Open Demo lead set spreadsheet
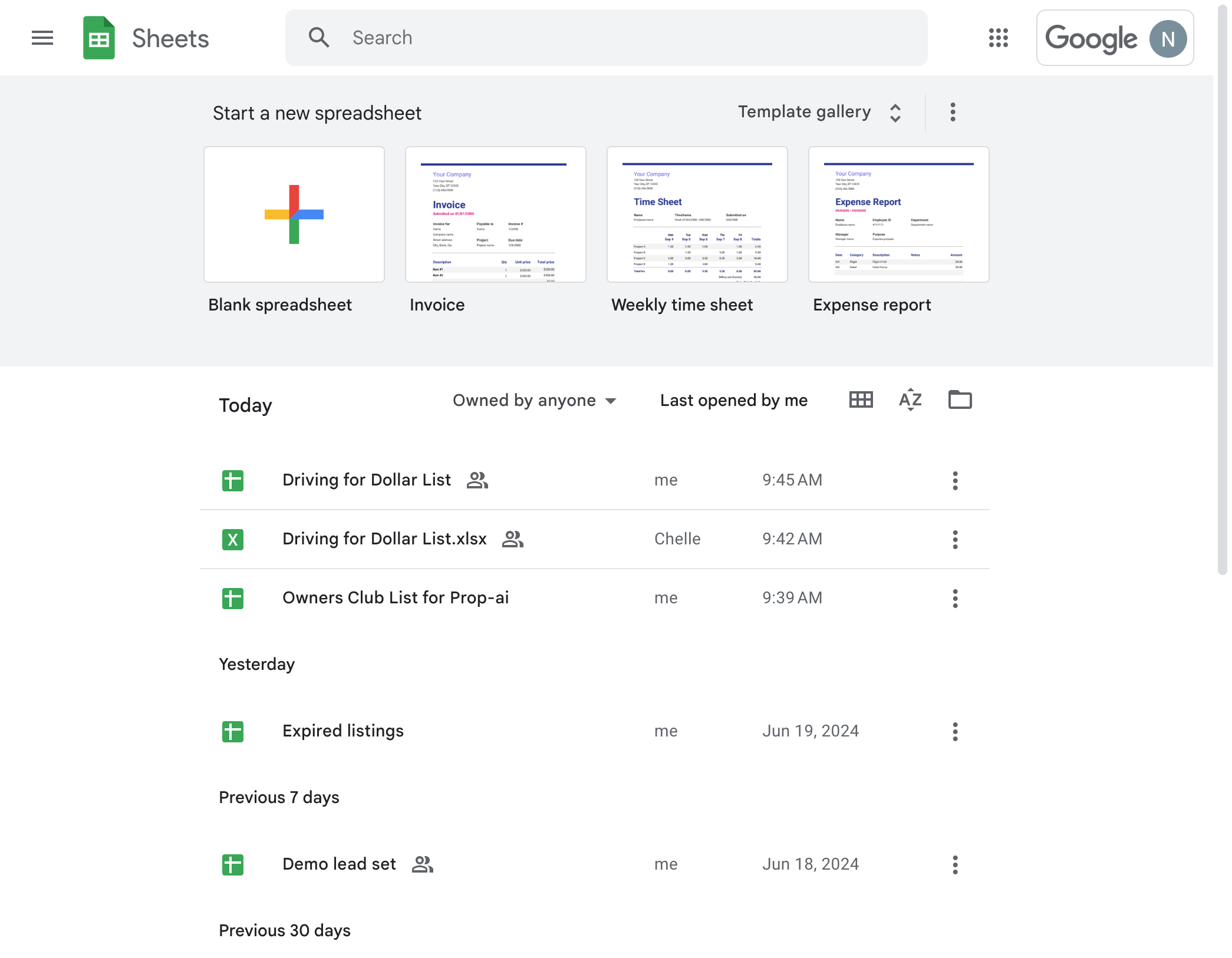 click(594, 864)
